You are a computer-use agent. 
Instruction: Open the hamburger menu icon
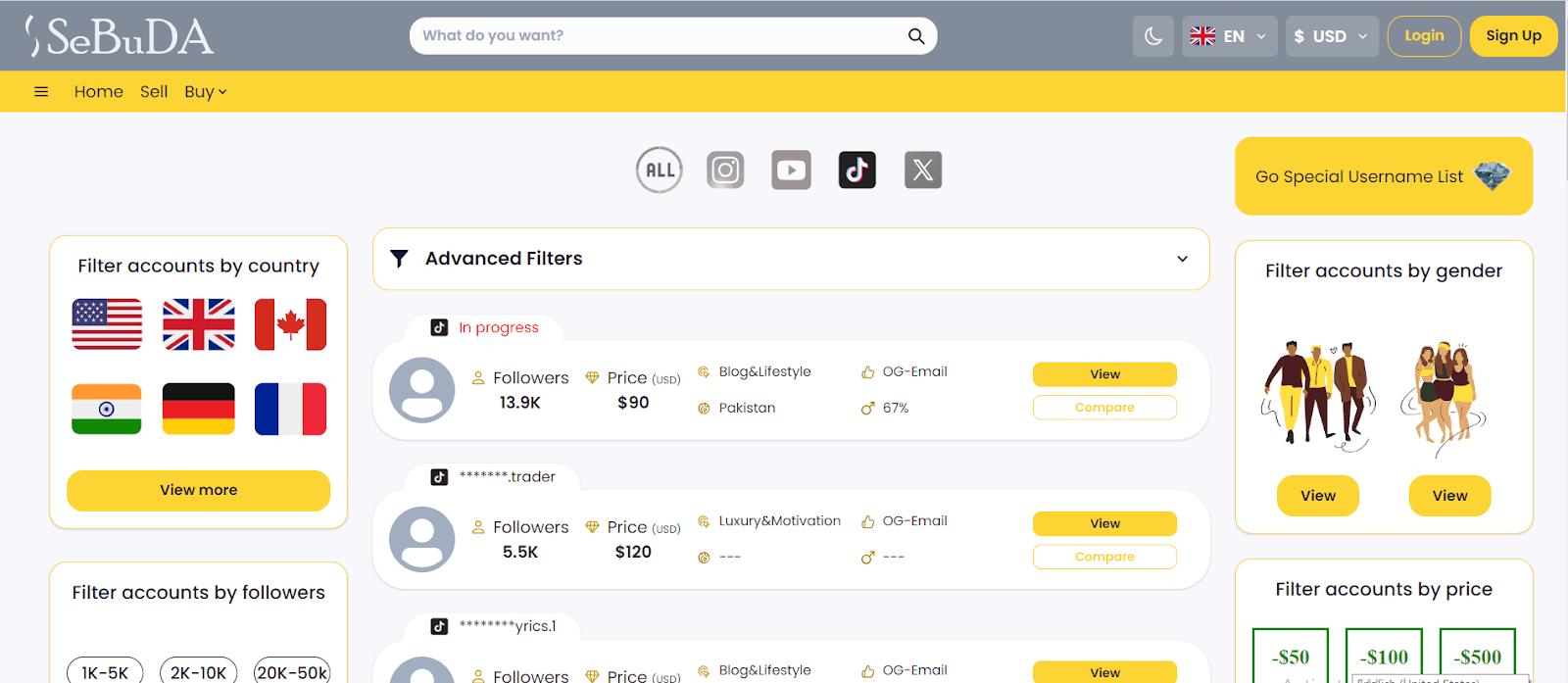(x=41, y=92)
